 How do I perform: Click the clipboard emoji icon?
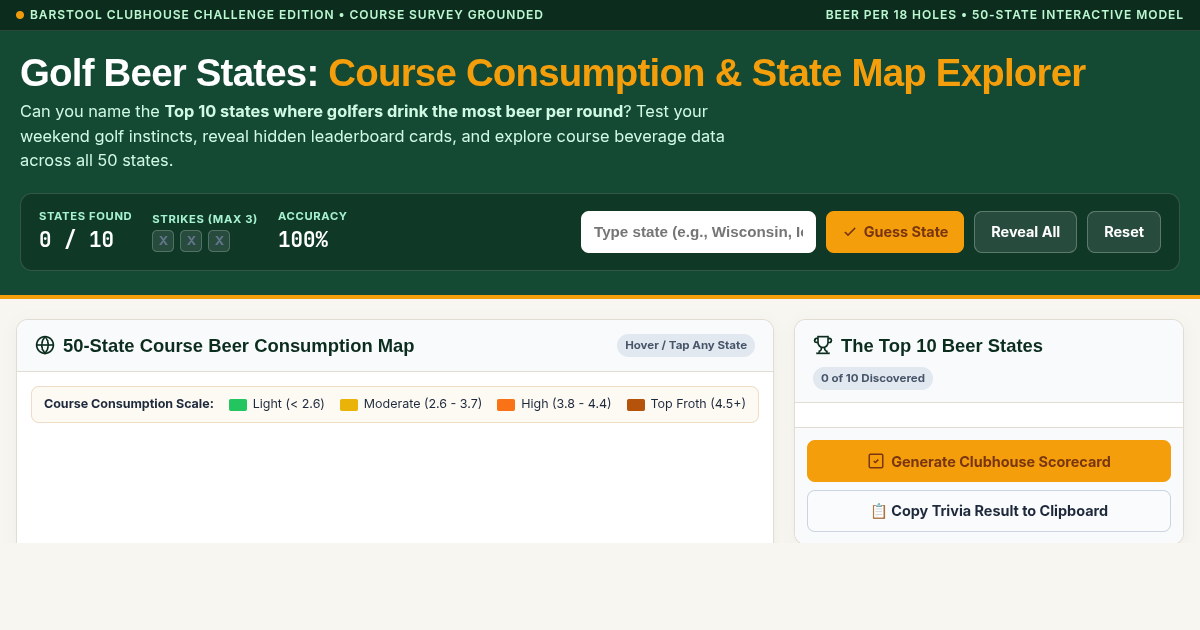[879, 511]
